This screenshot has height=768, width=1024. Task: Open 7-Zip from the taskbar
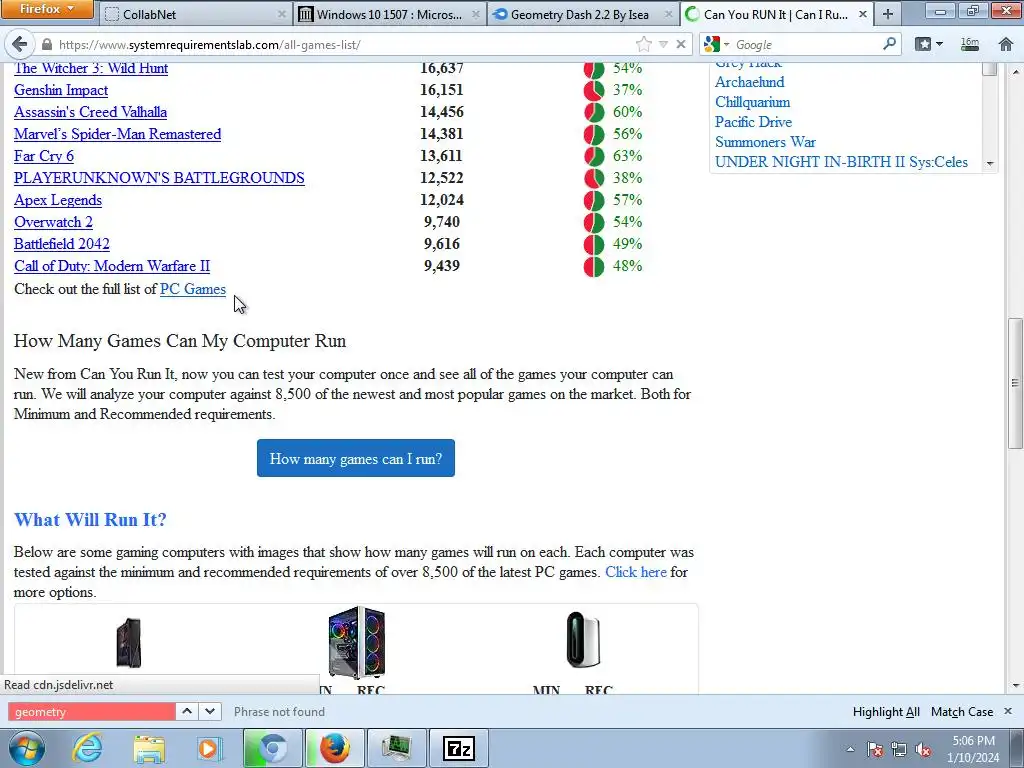click(x=458, y=748)
